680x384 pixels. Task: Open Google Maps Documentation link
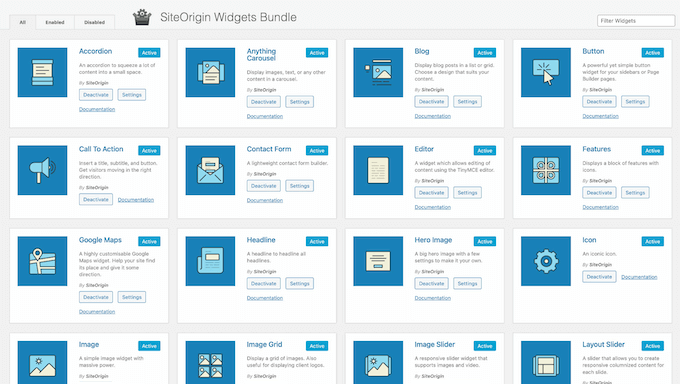pos(97,312)
